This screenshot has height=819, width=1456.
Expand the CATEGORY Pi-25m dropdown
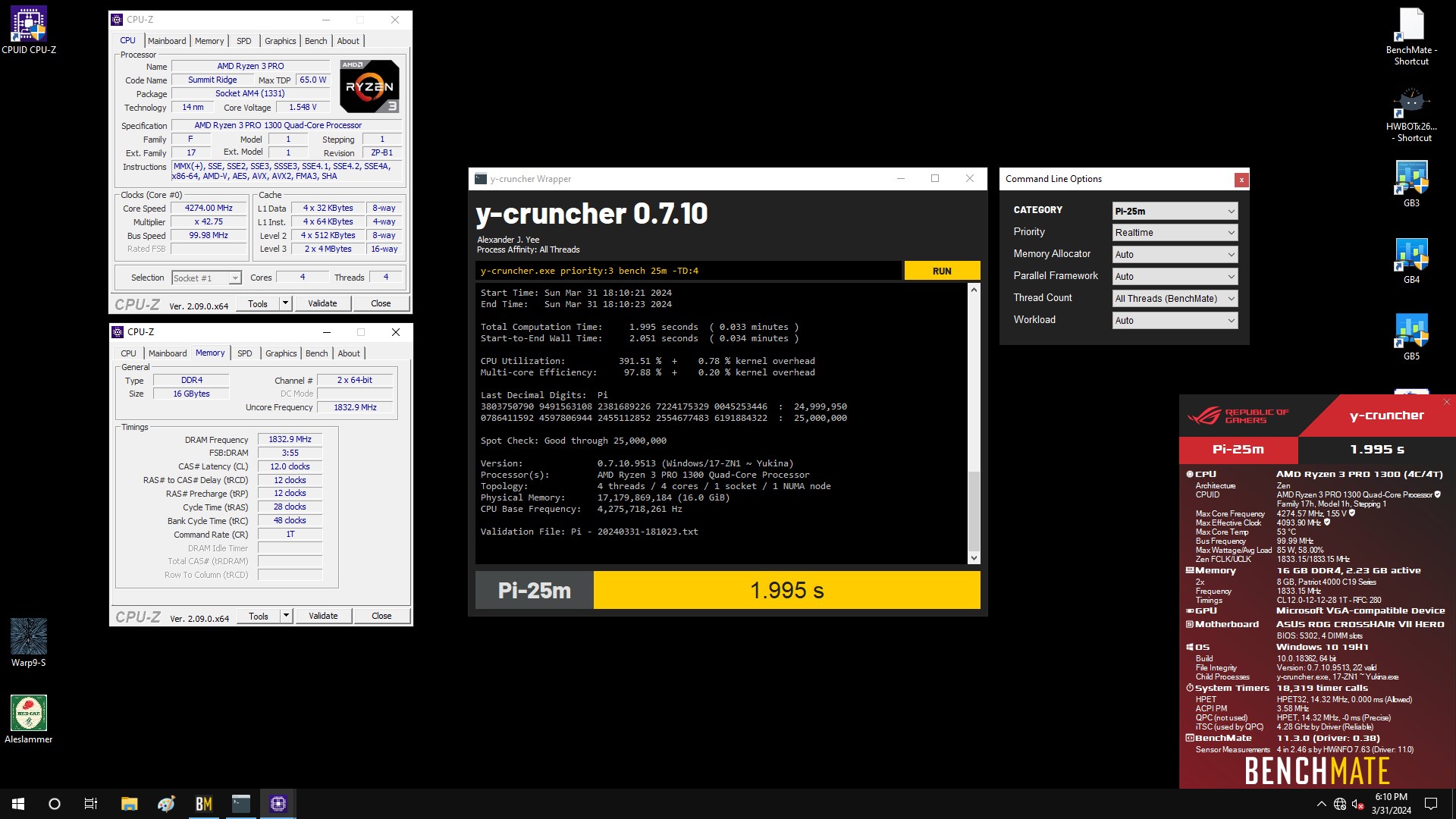(x=1175, y=211)
